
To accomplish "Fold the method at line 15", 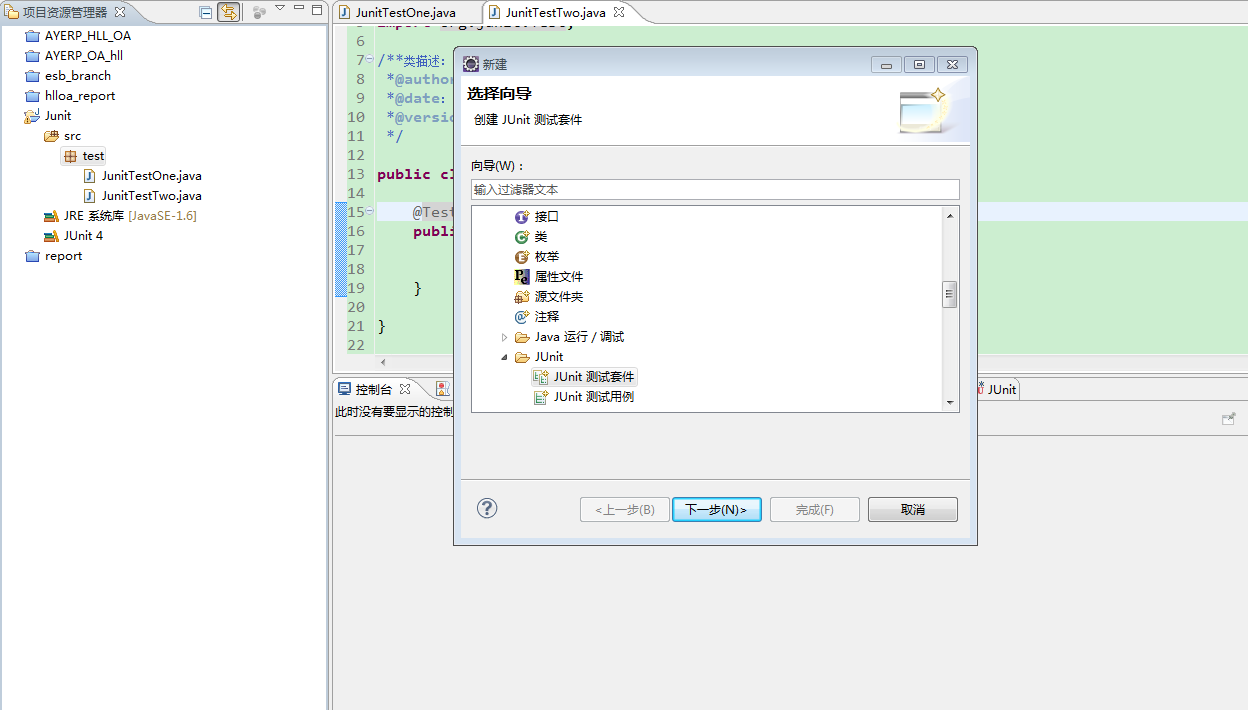I will 369,211.
